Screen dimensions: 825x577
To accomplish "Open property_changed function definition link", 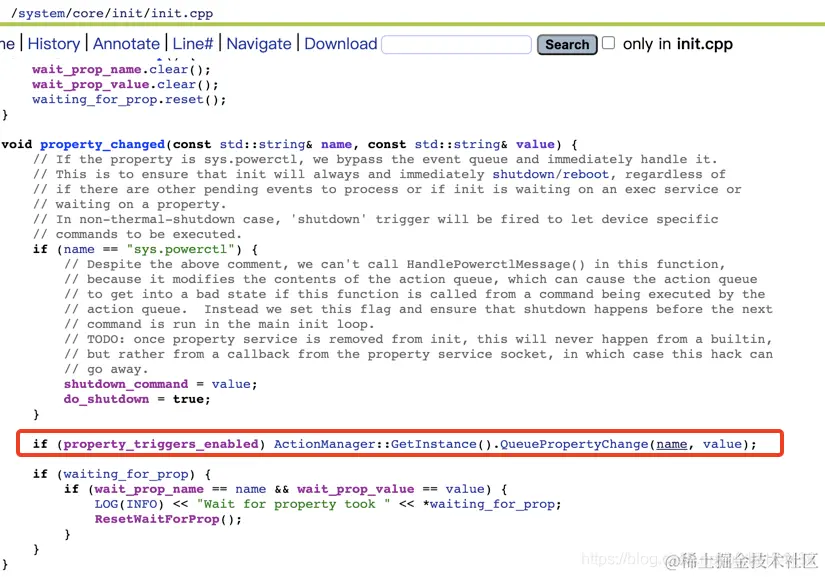I will 103,145.
